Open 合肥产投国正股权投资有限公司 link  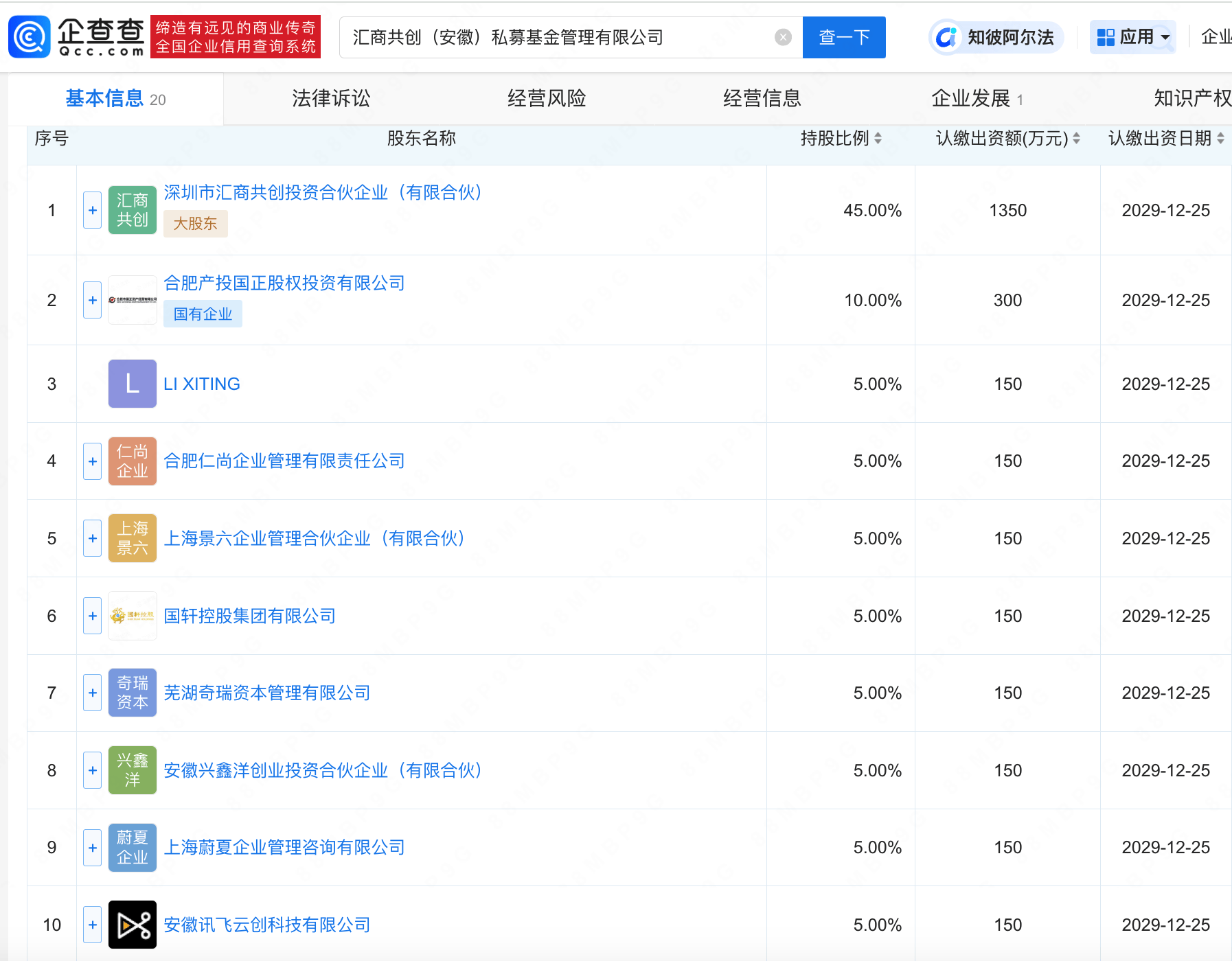(284, 283)
